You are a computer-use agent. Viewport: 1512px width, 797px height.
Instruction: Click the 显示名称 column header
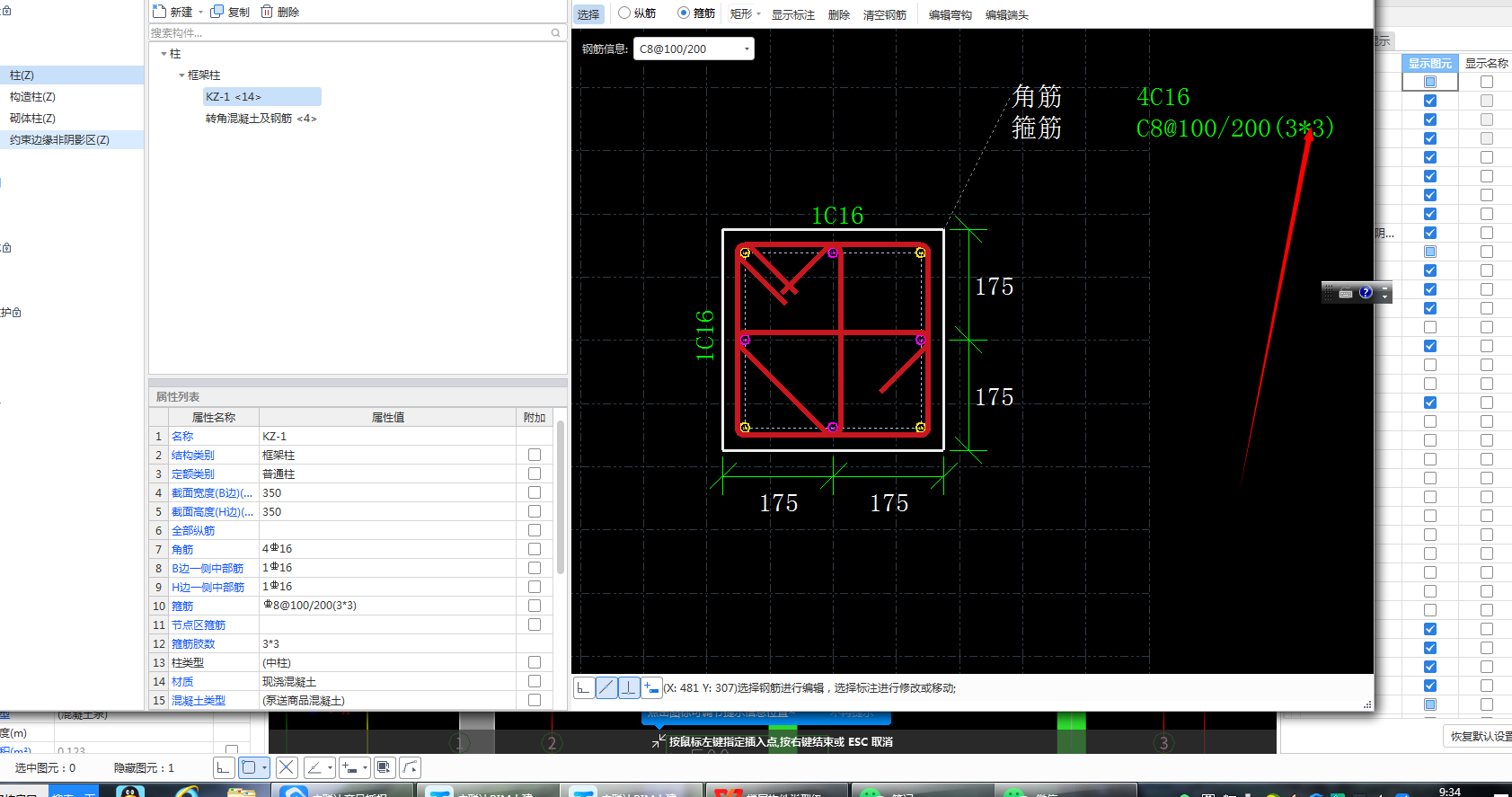pos(1486,63)
